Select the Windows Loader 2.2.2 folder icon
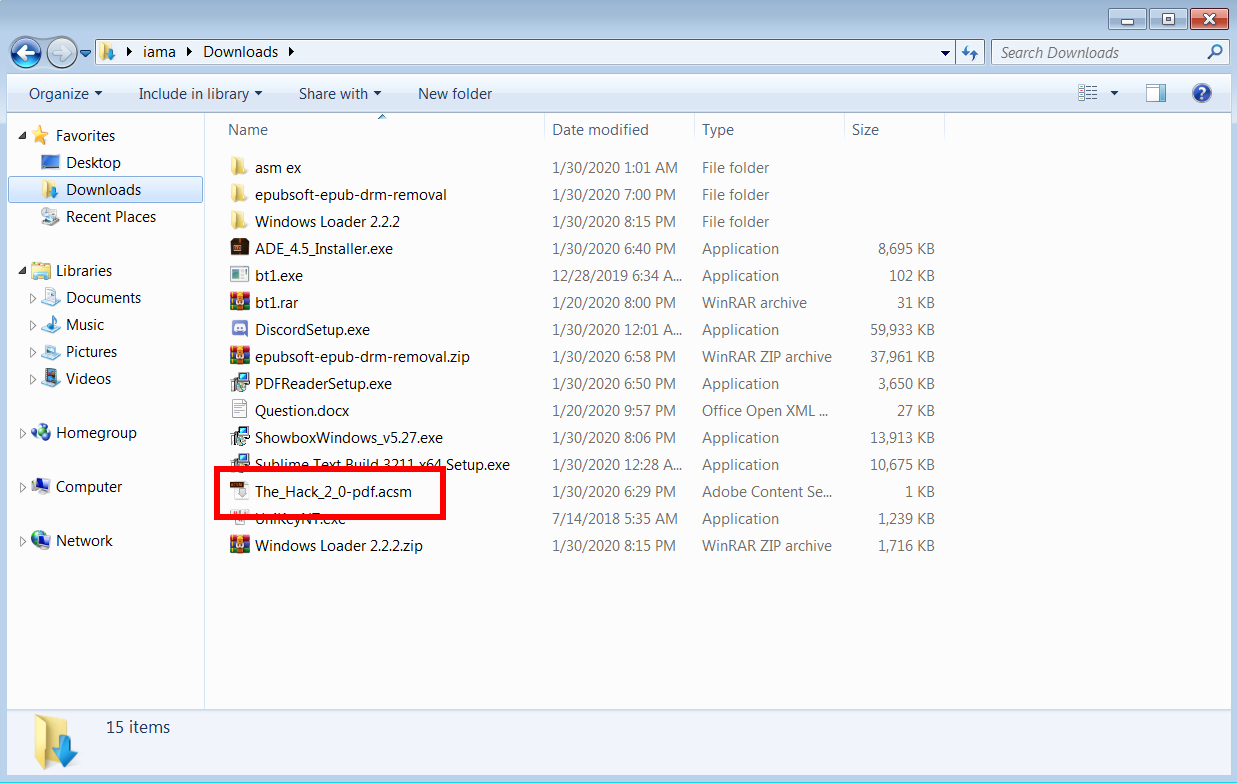This screenshot has width=1237, height=783. 239,221
